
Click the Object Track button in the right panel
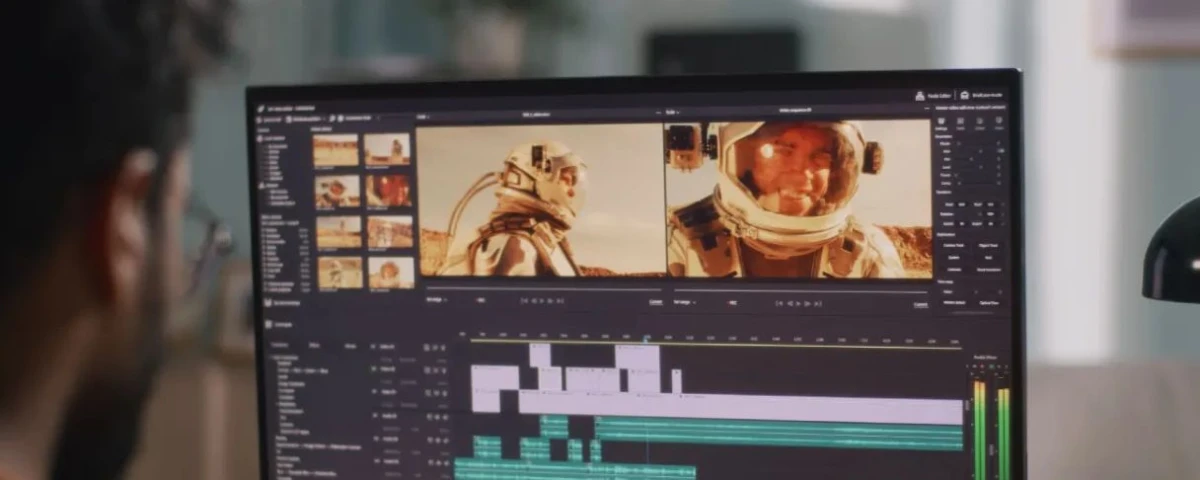[989, 245]
